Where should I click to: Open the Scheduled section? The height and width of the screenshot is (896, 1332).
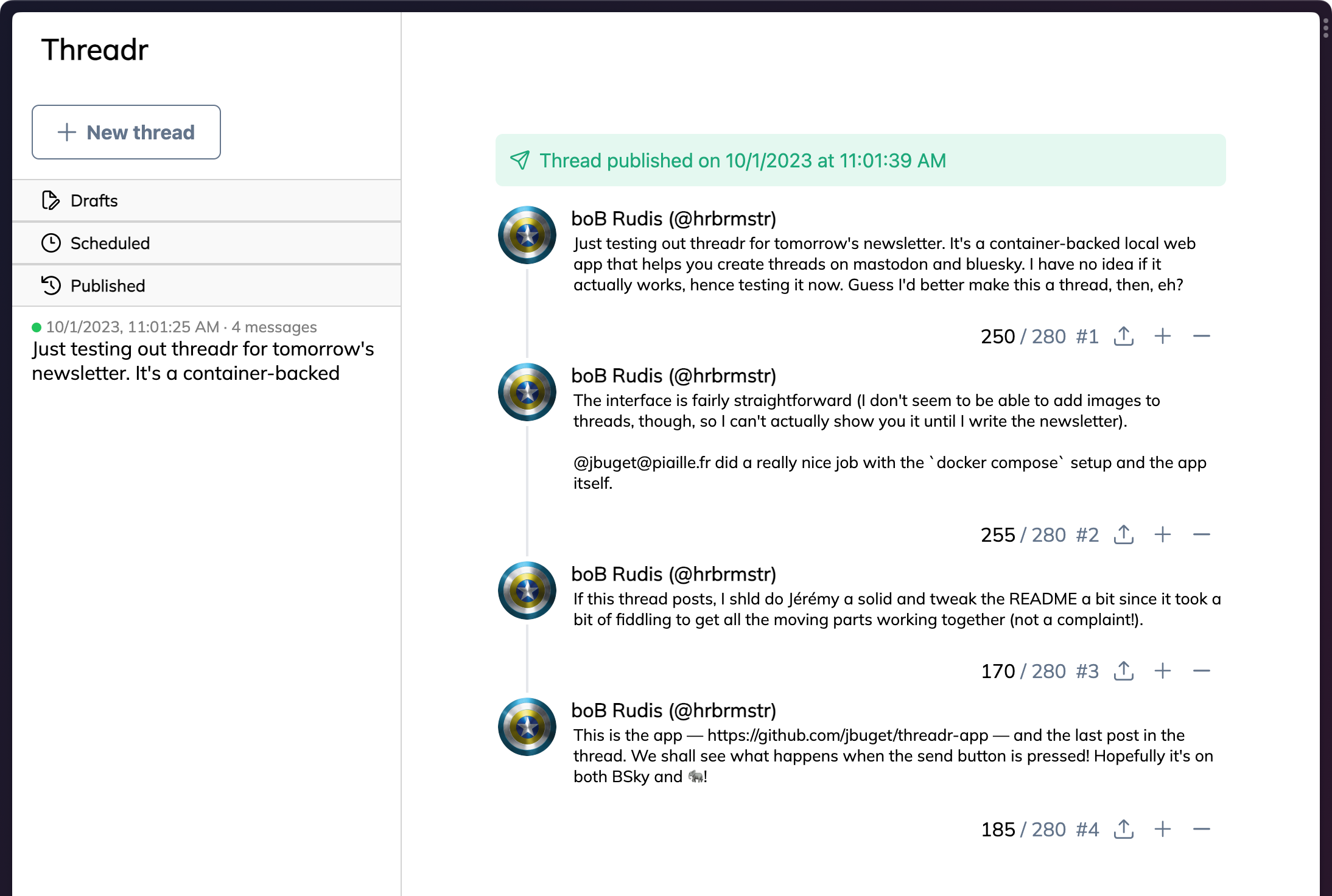click(206, 243)
